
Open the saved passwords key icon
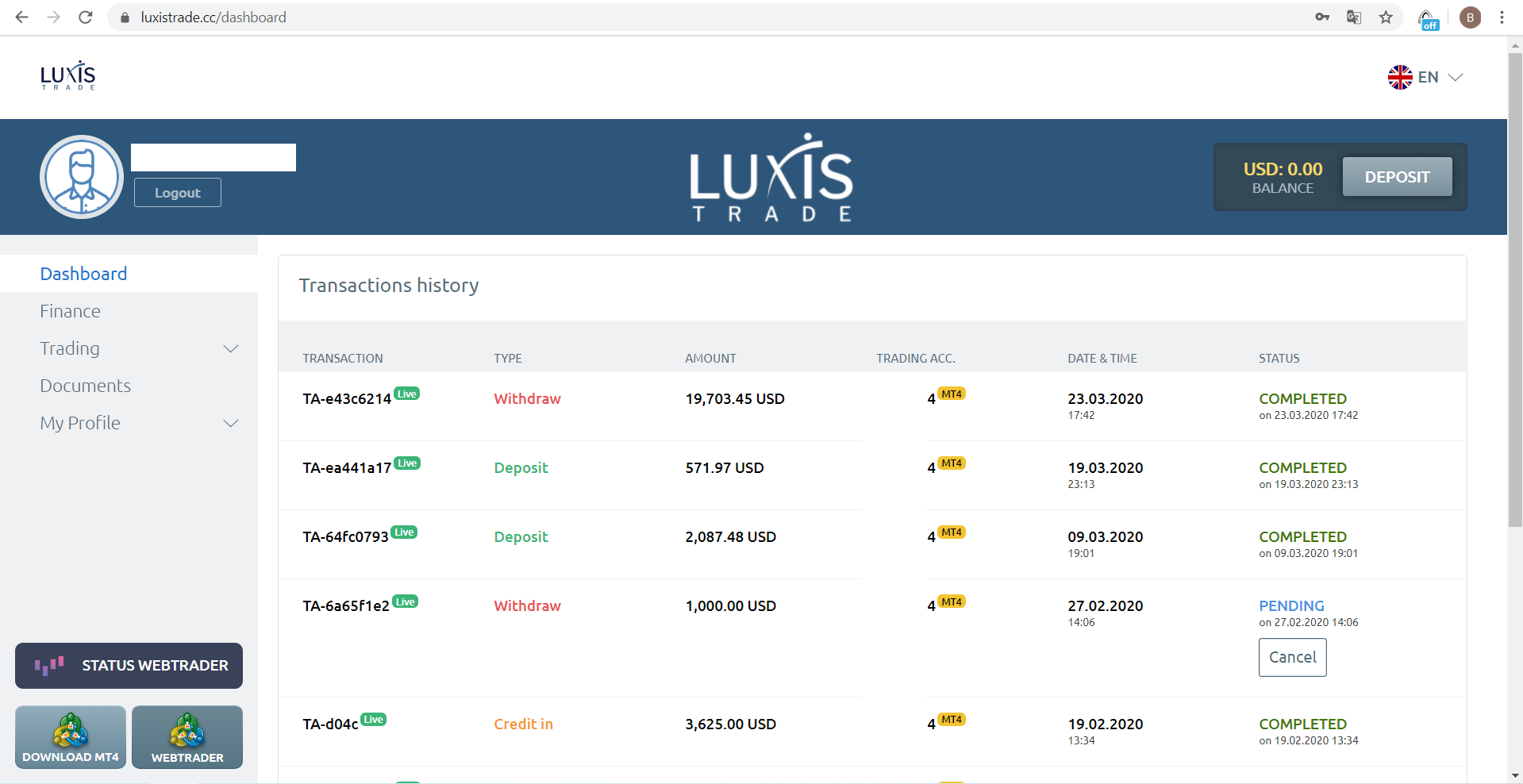1322,17
